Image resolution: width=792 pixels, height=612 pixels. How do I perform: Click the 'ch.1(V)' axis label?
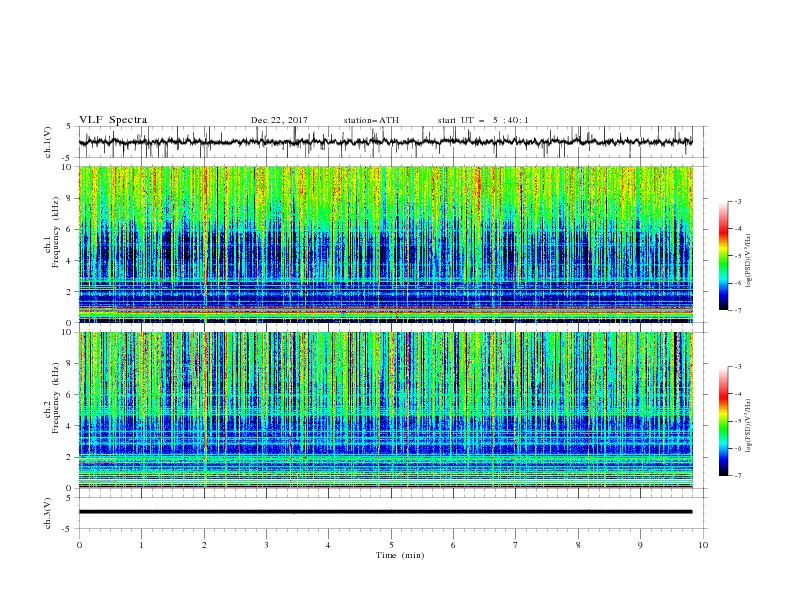tap(48, 142)
